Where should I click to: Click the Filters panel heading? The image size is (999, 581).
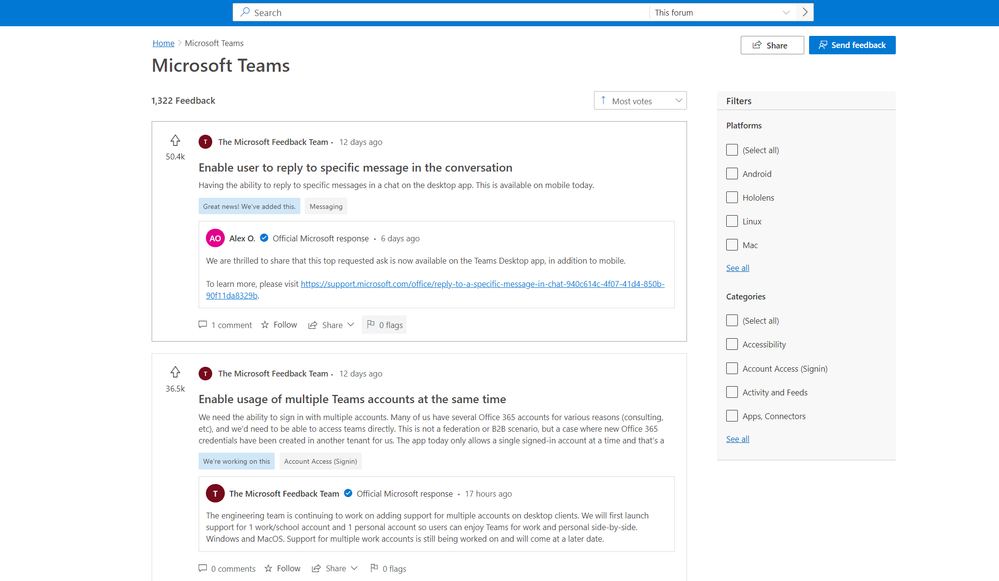click(739, 101)
